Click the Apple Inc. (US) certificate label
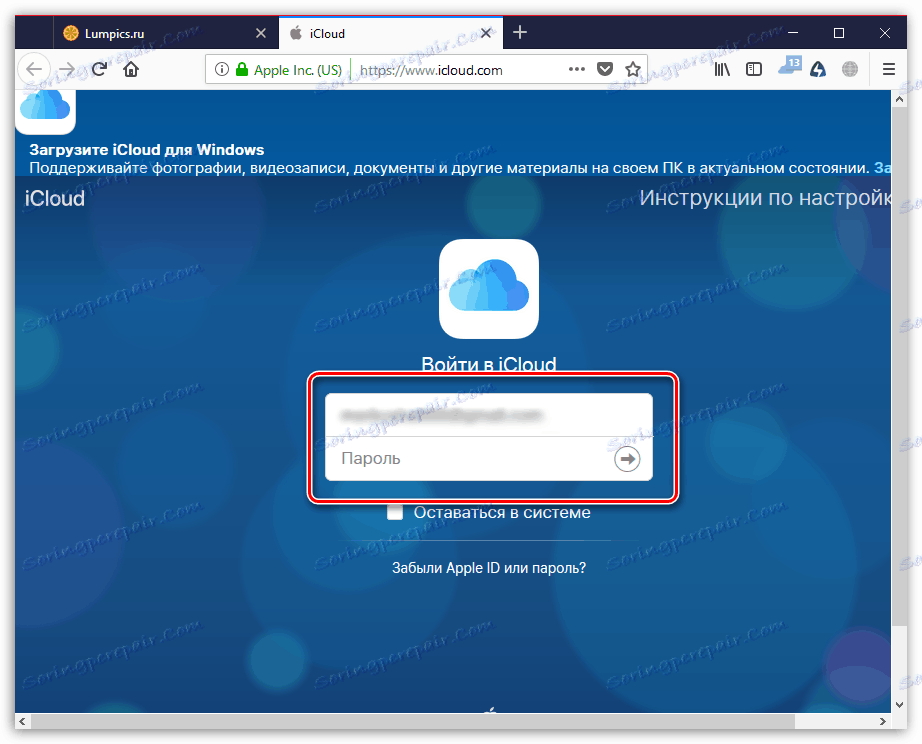922x744 pixels. coord(298,70)
